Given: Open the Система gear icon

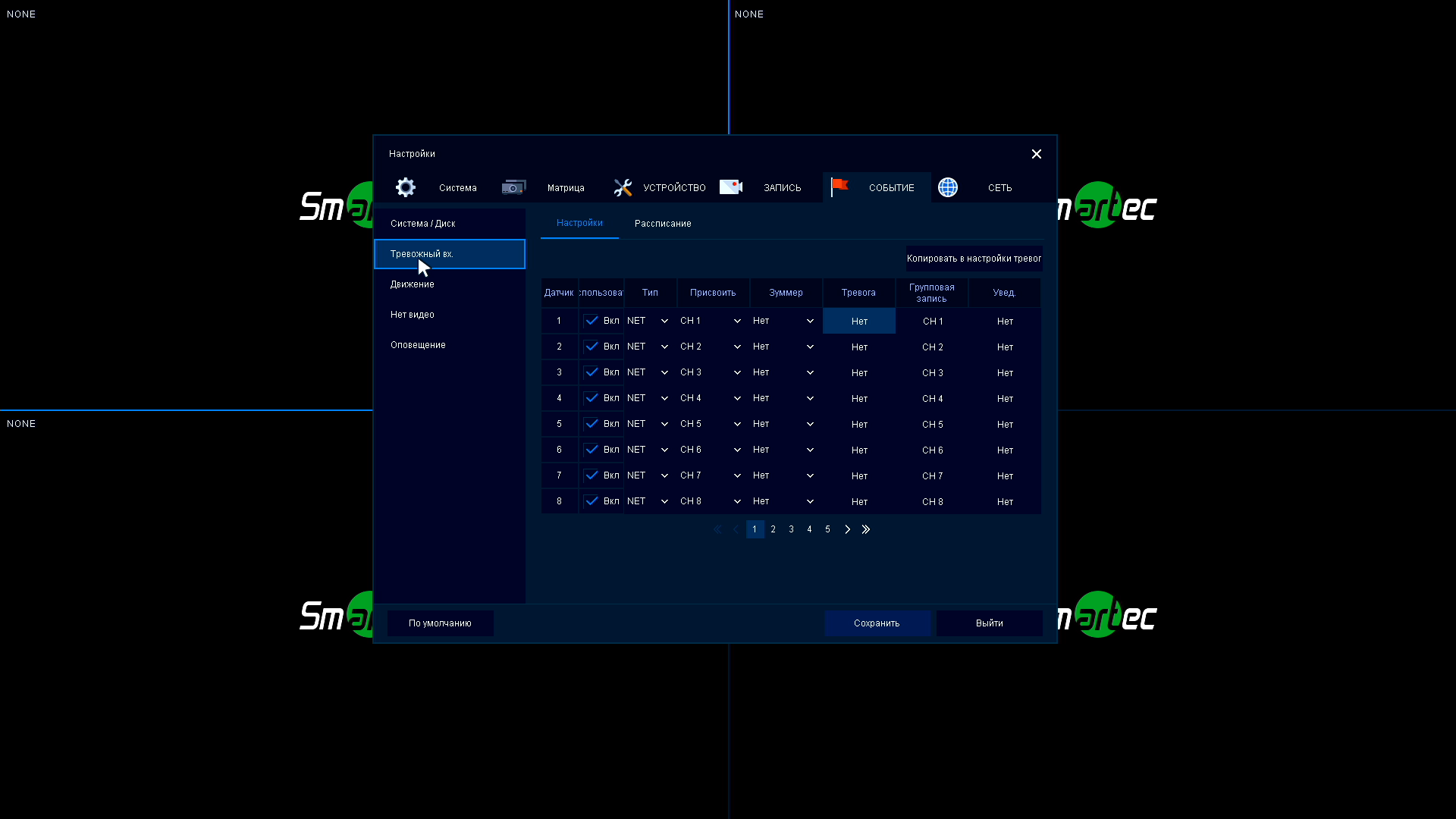Looking at the screenshot, I should click(x=406, y=187).
